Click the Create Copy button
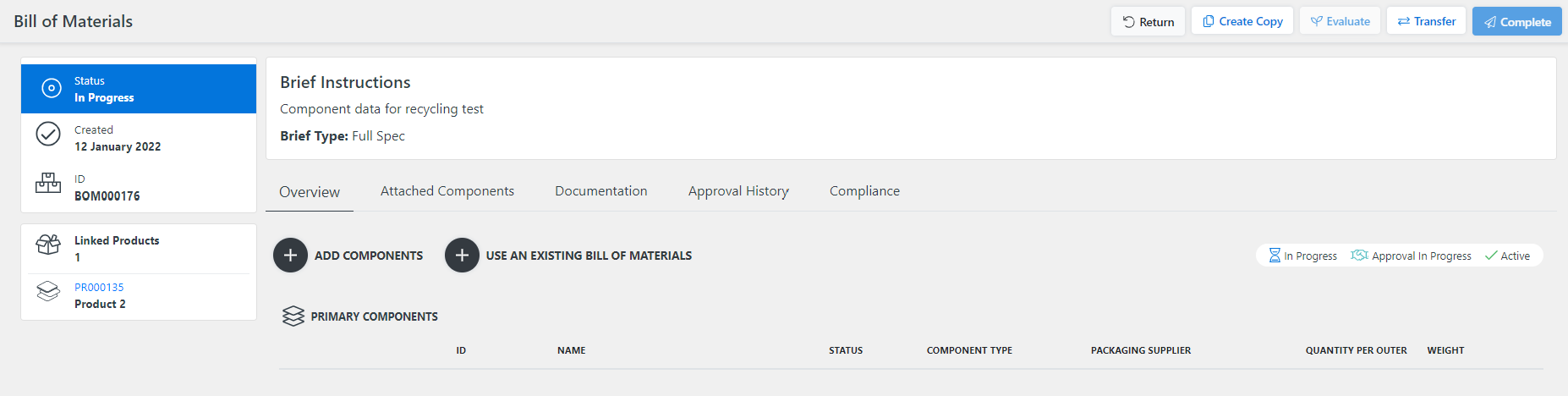 [1243, 21]
